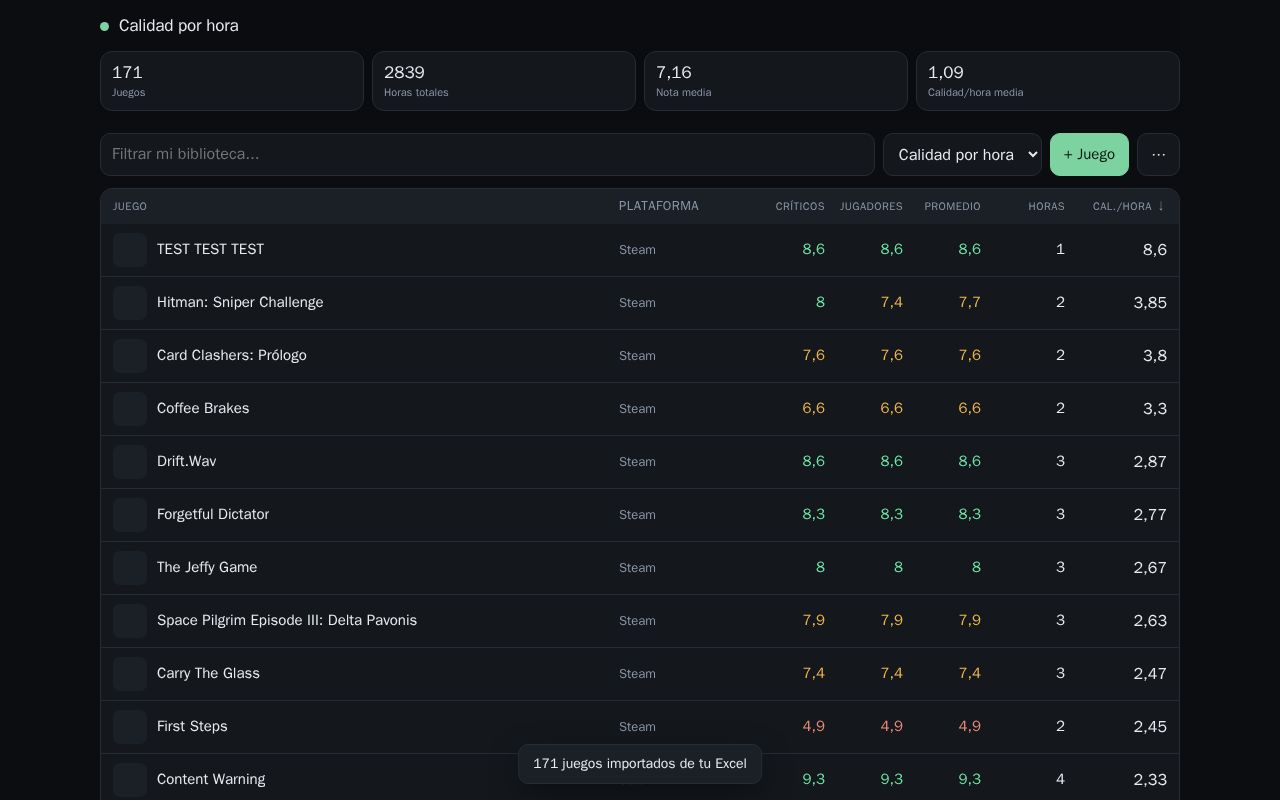Select the 'Card Clashers: Prólogo' row title
The width and height of the screenshot is (1280, 800).
[x=232, y=355]
